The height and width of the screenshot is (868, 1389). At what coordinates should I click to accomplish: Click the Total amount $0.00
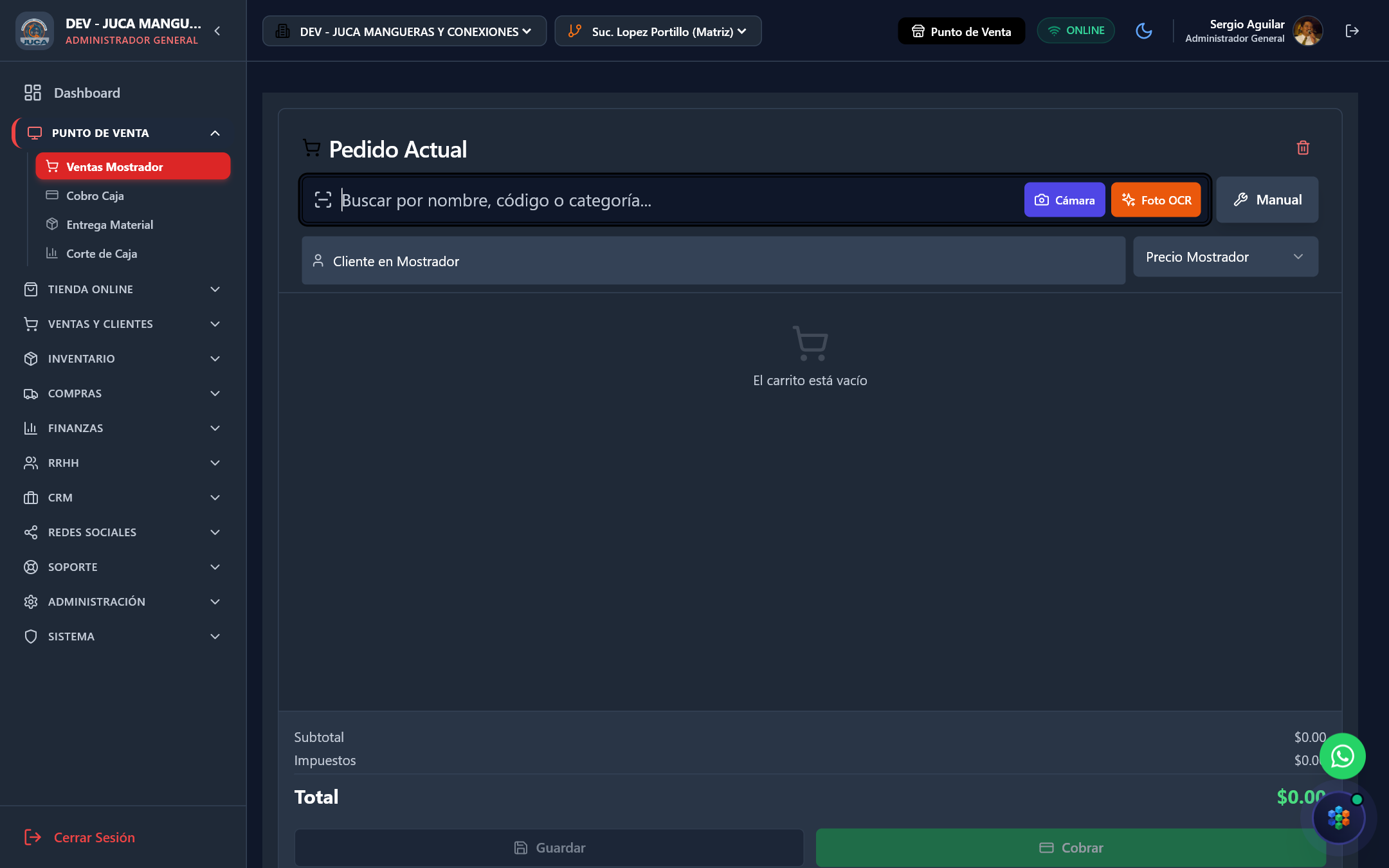[x=1300, y=797]
